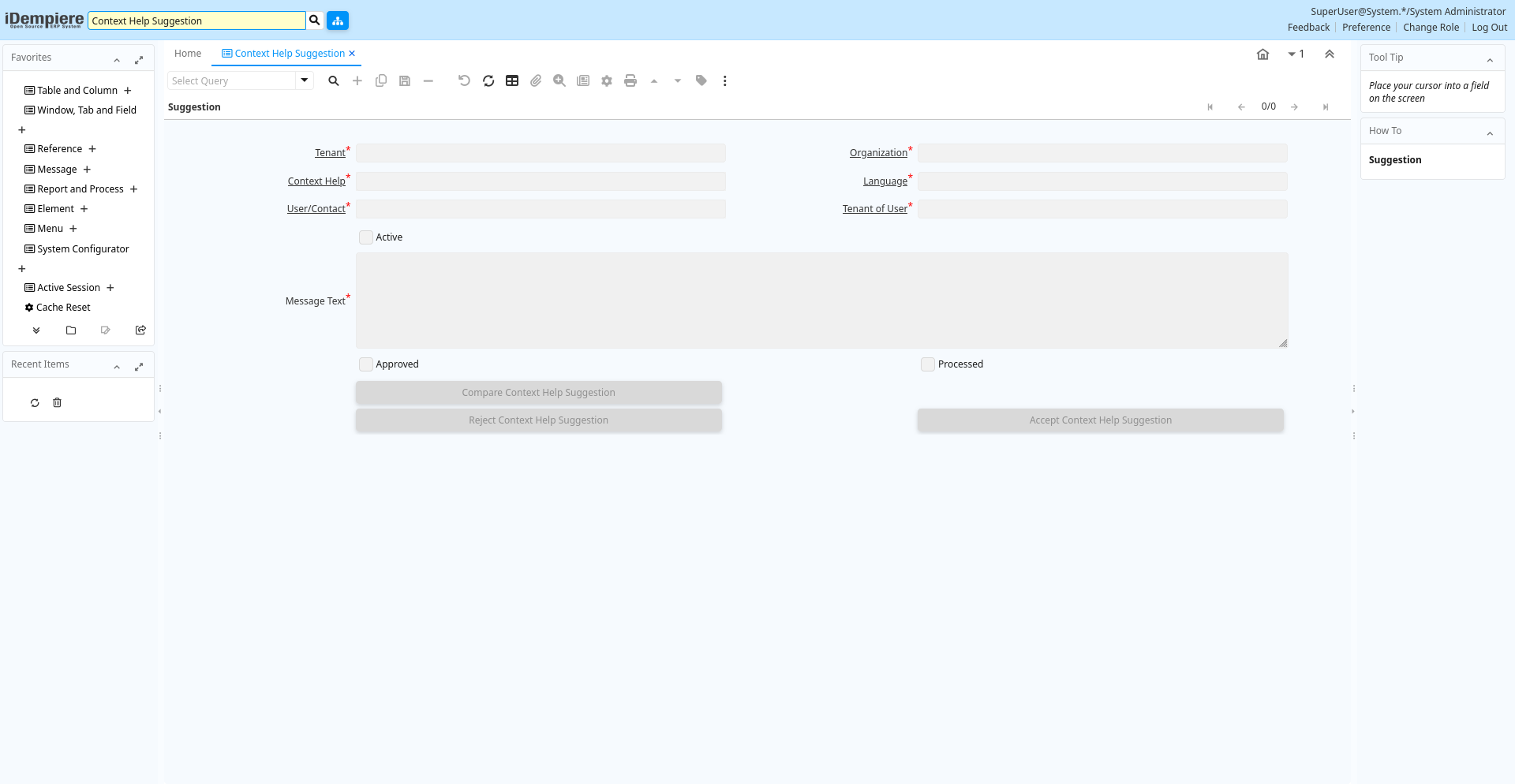Click the Log Out link
This screenshot has width=1515, height=784.
(1489, 28)
